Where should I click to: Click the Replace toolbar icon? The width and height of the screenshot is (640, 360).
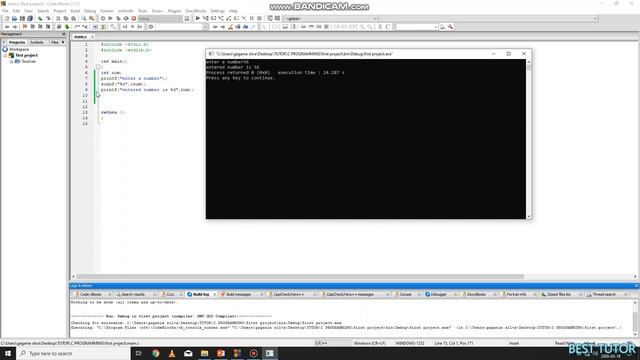(x=91, y=18)
